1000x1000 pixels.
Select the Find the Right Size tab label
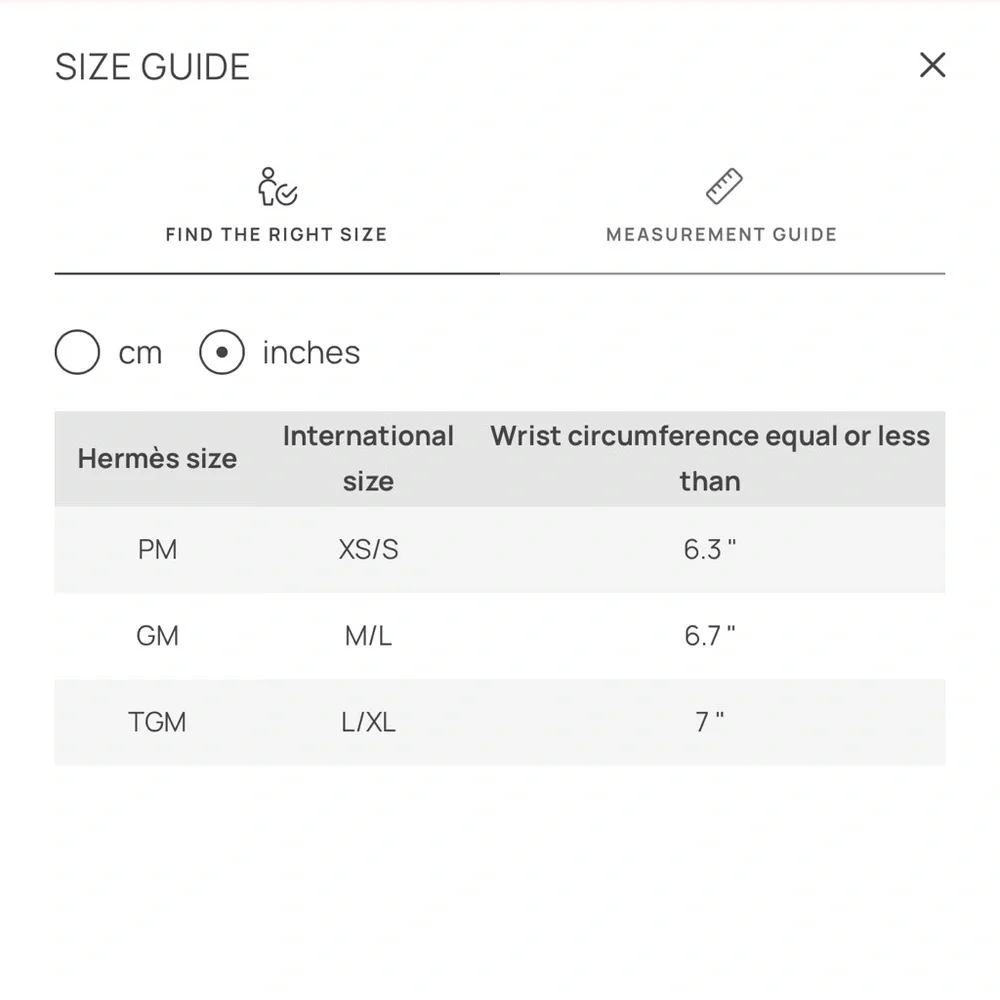tap(276, 235)
